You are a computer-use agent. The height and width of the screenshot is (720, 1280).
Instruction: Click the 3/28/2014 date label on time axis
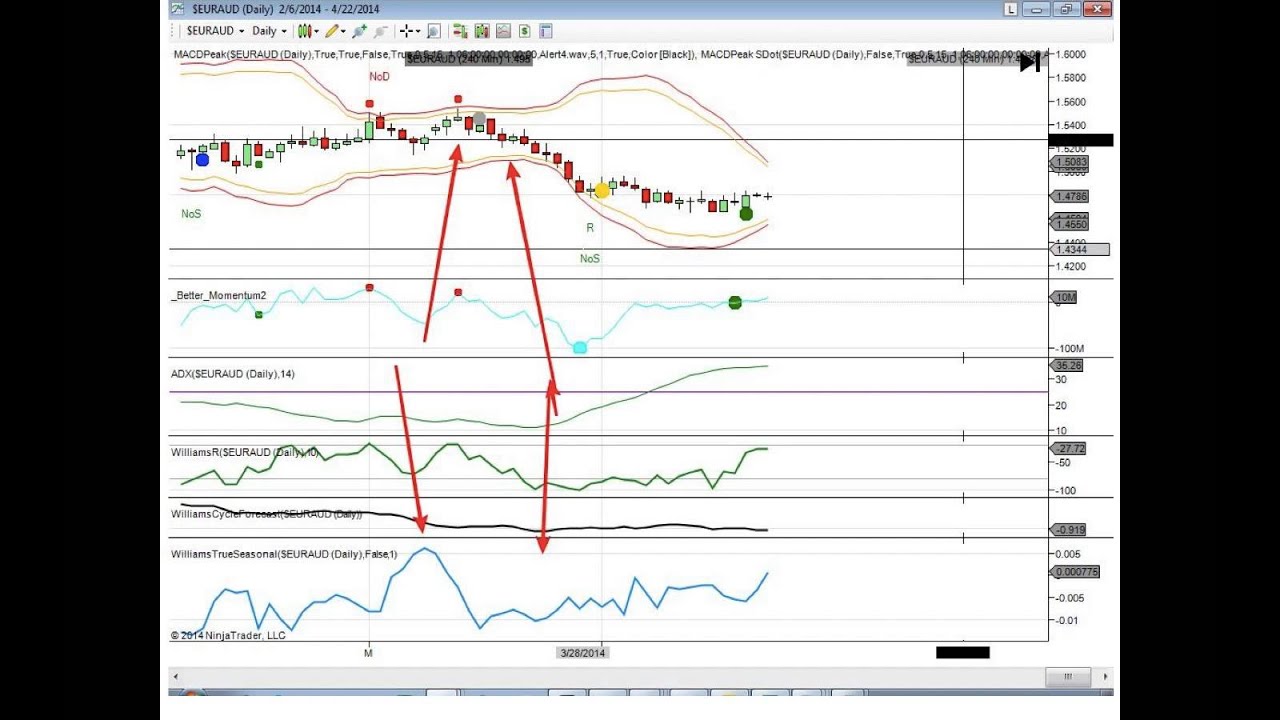tap(582, 653)
